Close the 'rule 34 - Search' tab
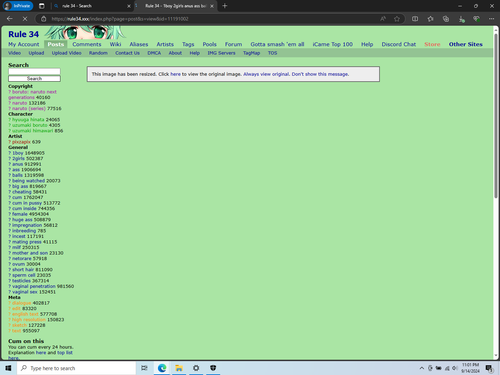The image size is (500, 375). tap(129, 6)
